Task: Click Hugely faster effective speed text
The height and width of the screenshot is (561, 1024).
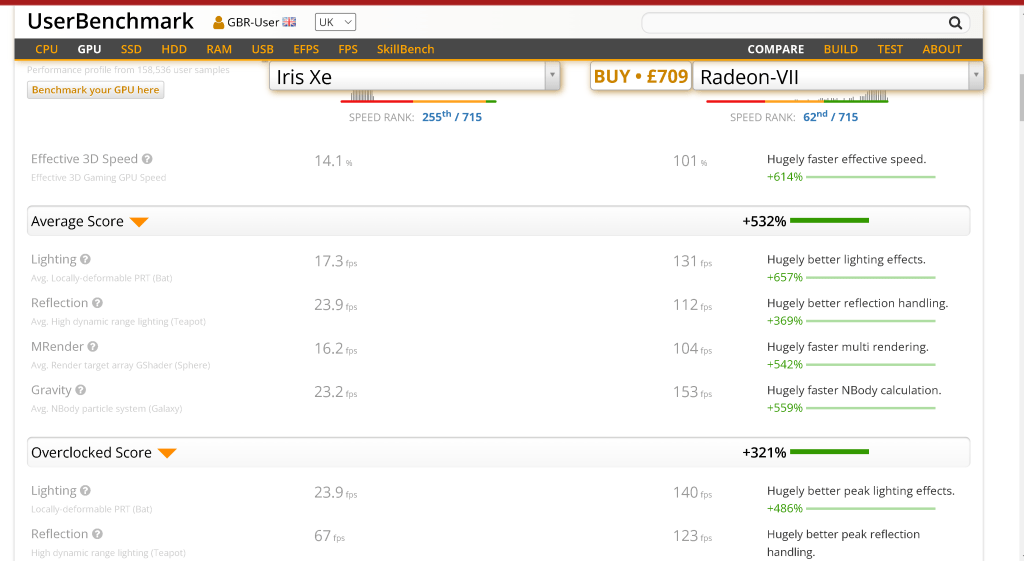Action: point(846,159)
